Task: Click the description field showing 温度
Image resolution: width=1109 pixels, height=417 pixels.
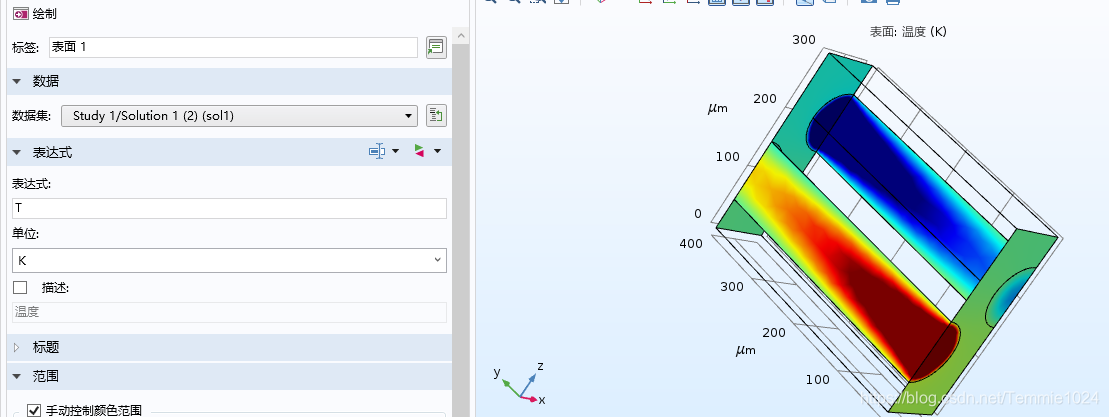Action: tap(229, 312)
